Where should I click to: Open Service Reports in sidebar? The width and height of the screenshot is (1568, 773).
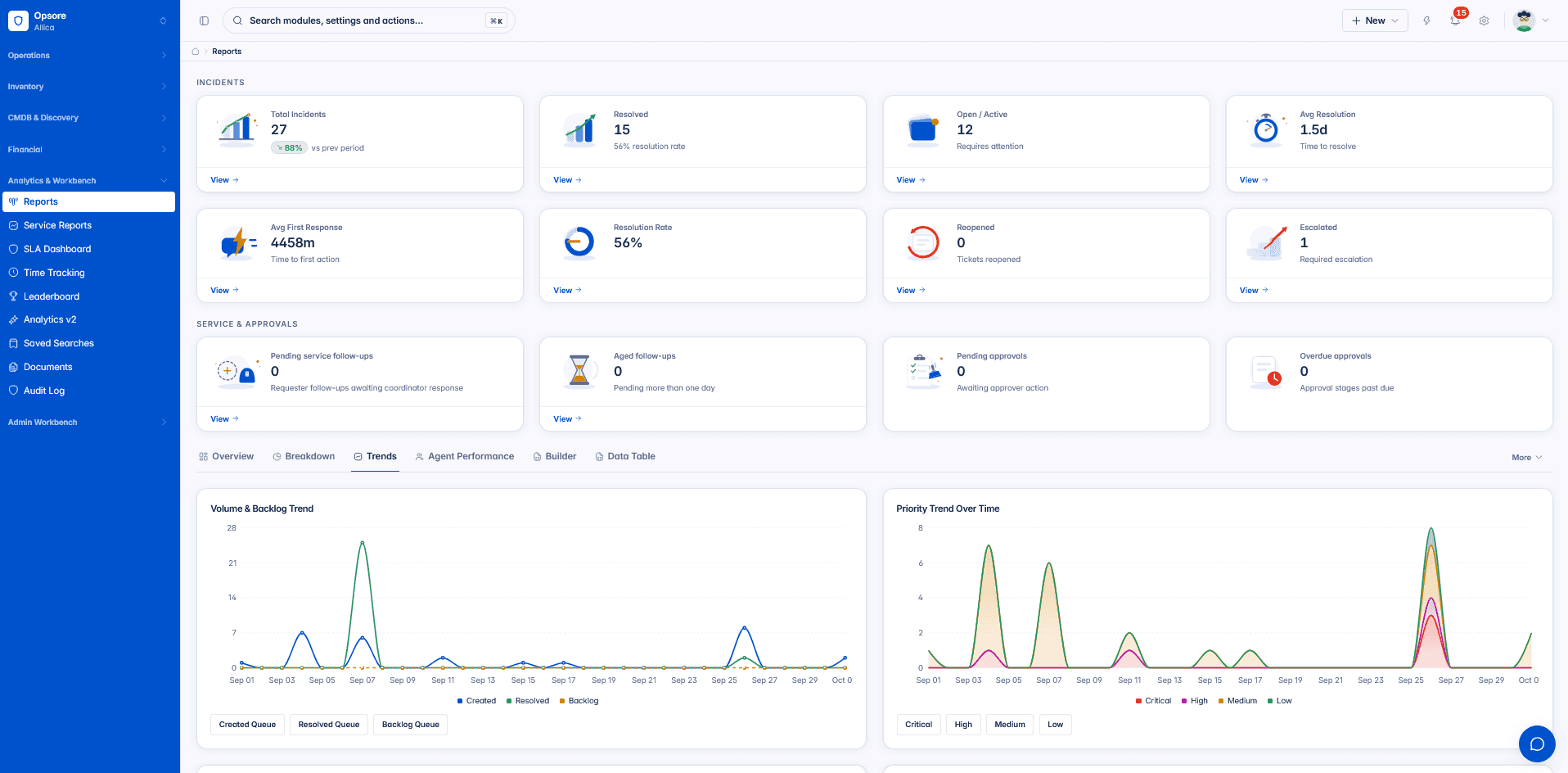89,225
